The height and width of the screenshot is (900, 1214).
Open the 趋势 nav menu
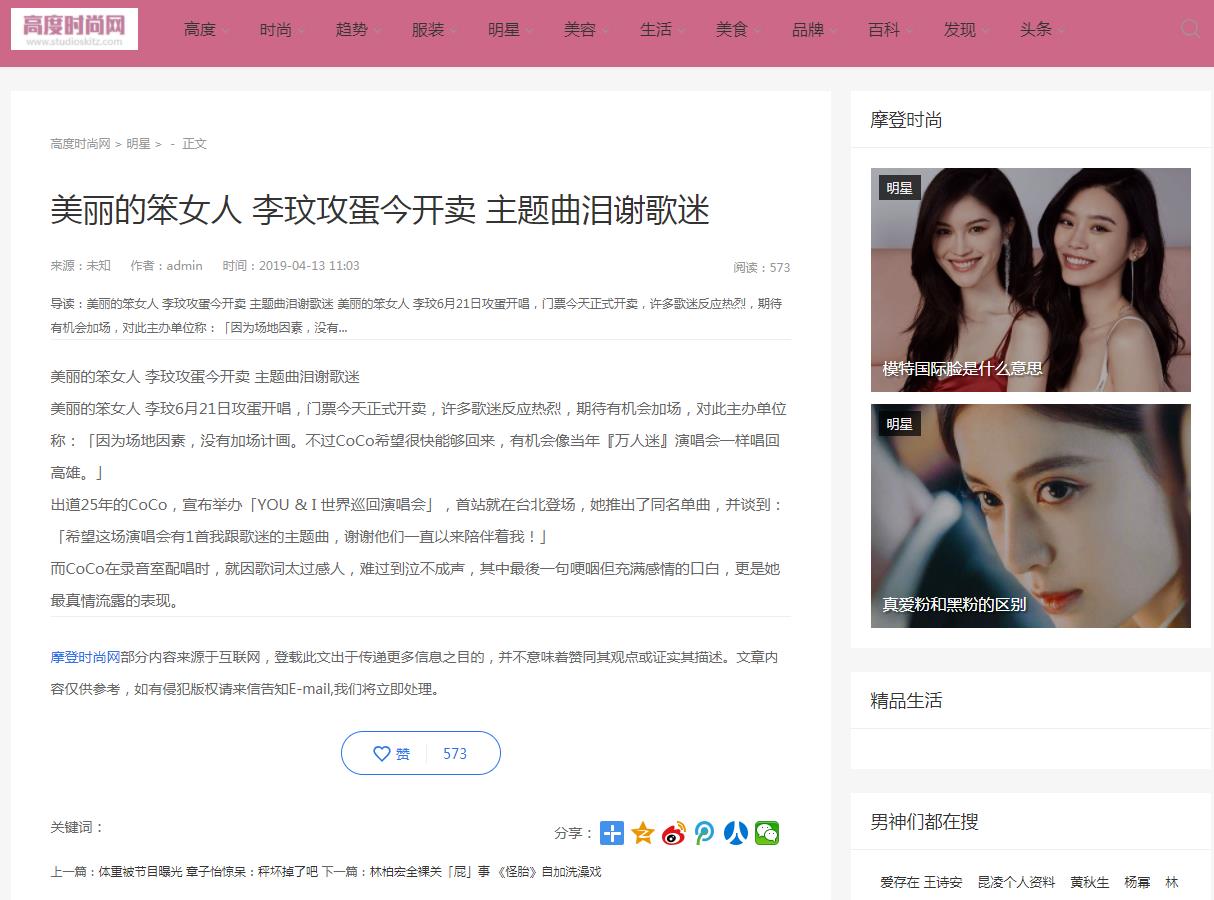pos(352,30)
